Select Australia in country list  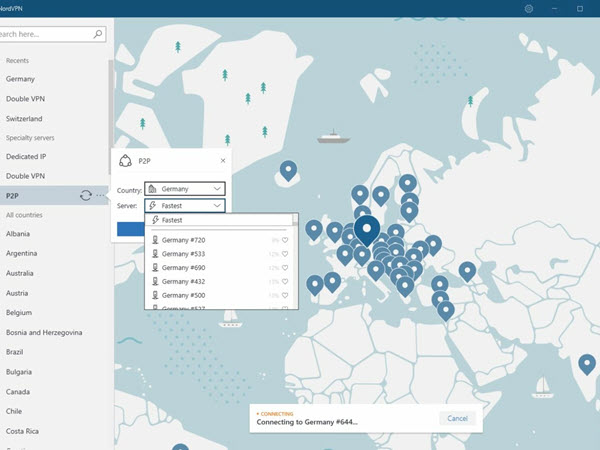pos(20,273)
